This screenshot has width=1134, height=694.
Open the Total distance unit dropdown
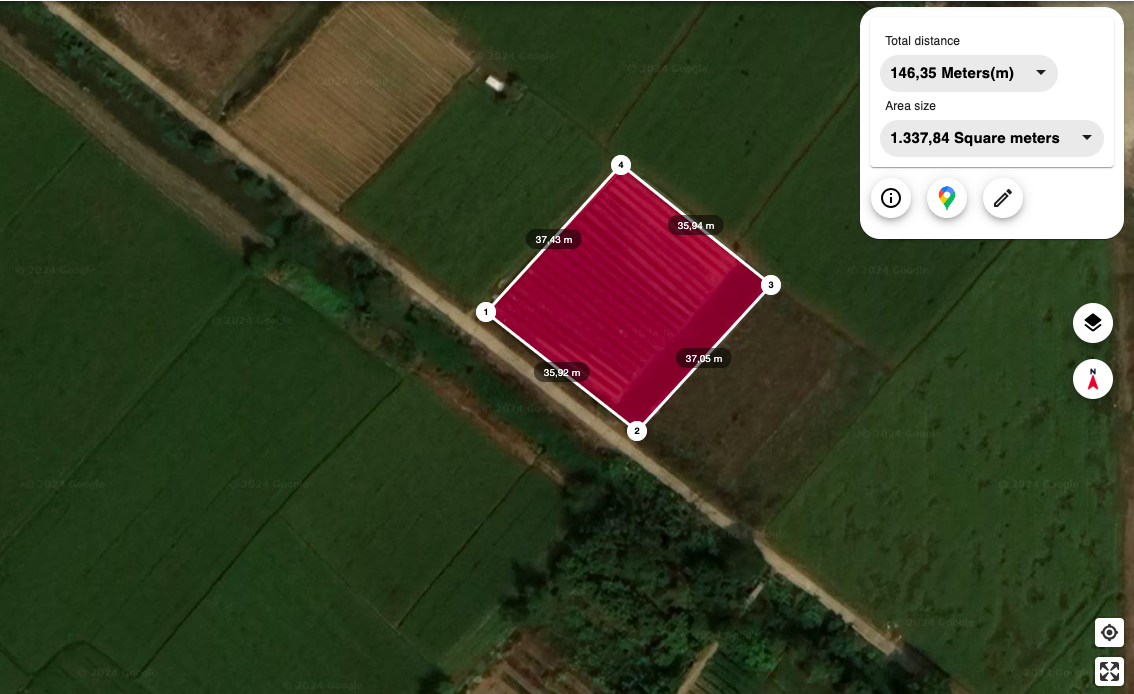(x=968, y=73)
